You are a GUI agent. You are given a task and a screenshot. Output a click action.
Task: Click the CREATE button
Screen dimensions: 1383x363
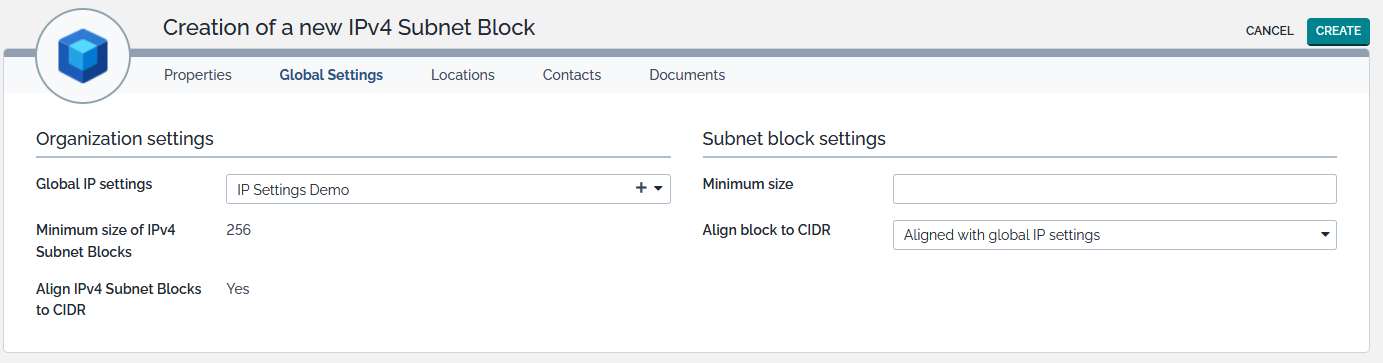pos(1338,31)
